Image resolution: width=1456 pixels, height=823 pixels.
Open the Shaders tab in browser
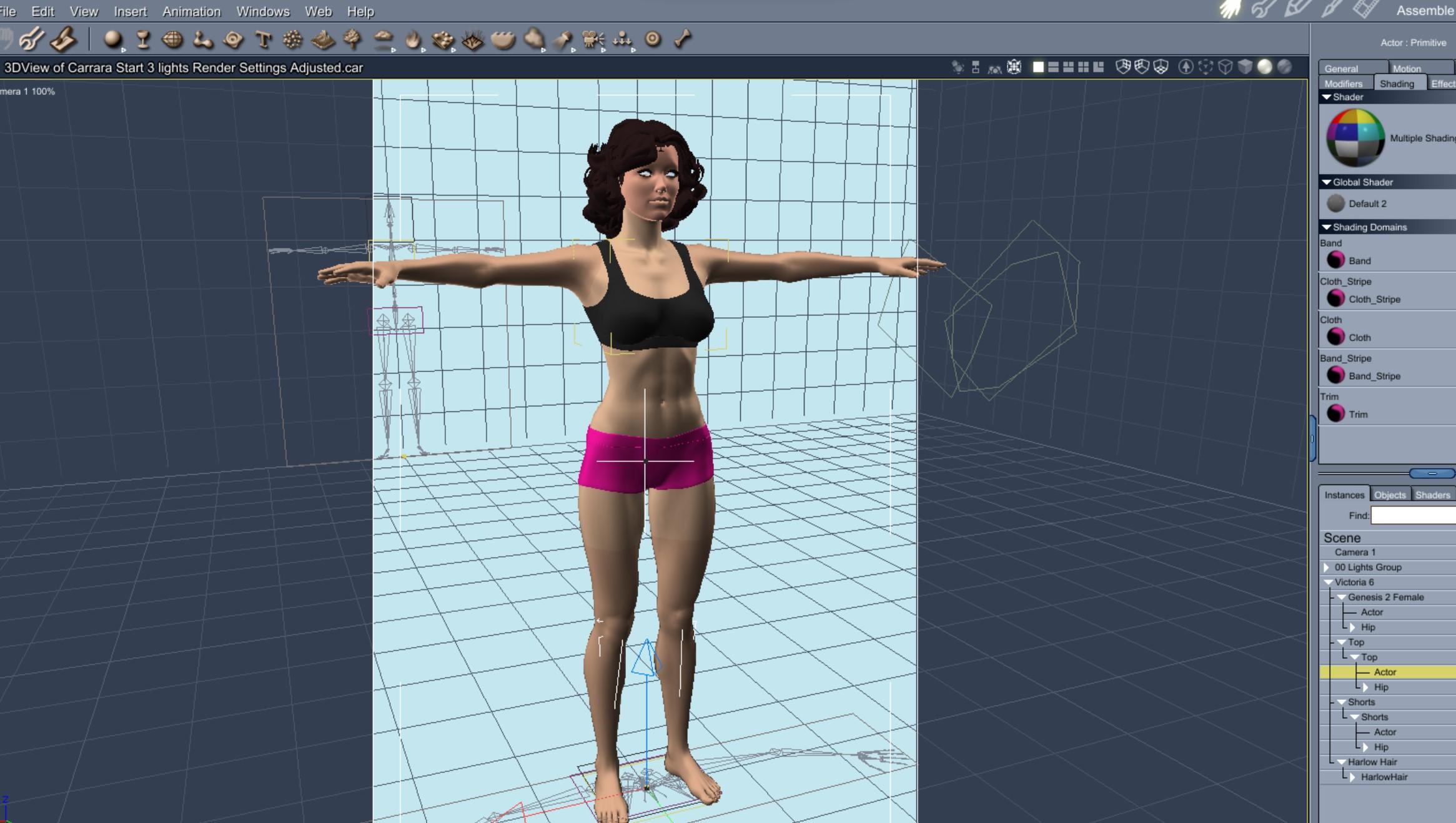(x=1432, y=495)
